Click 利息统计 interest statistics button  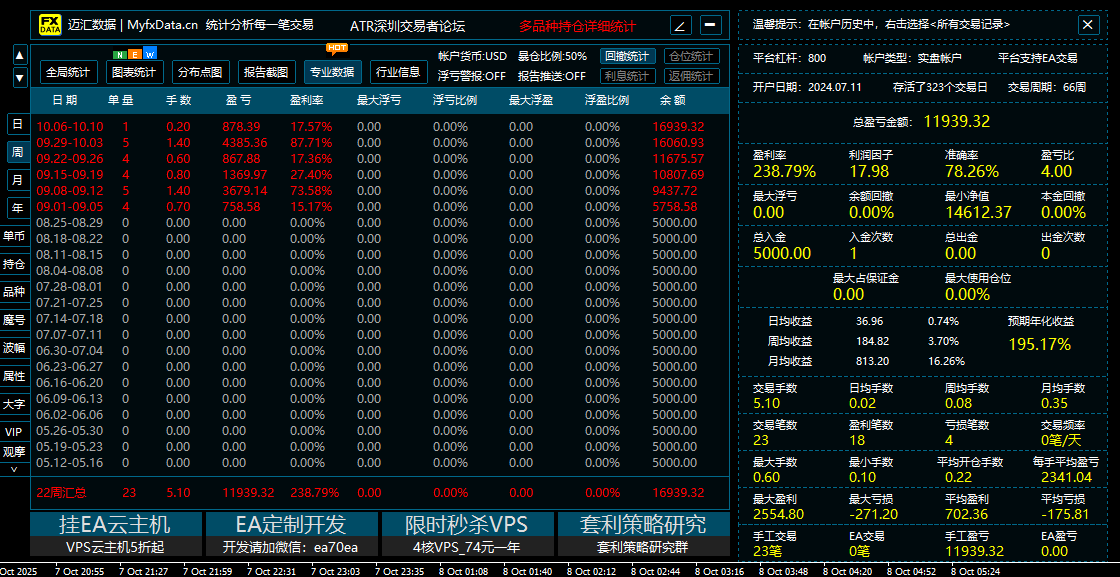627,76
